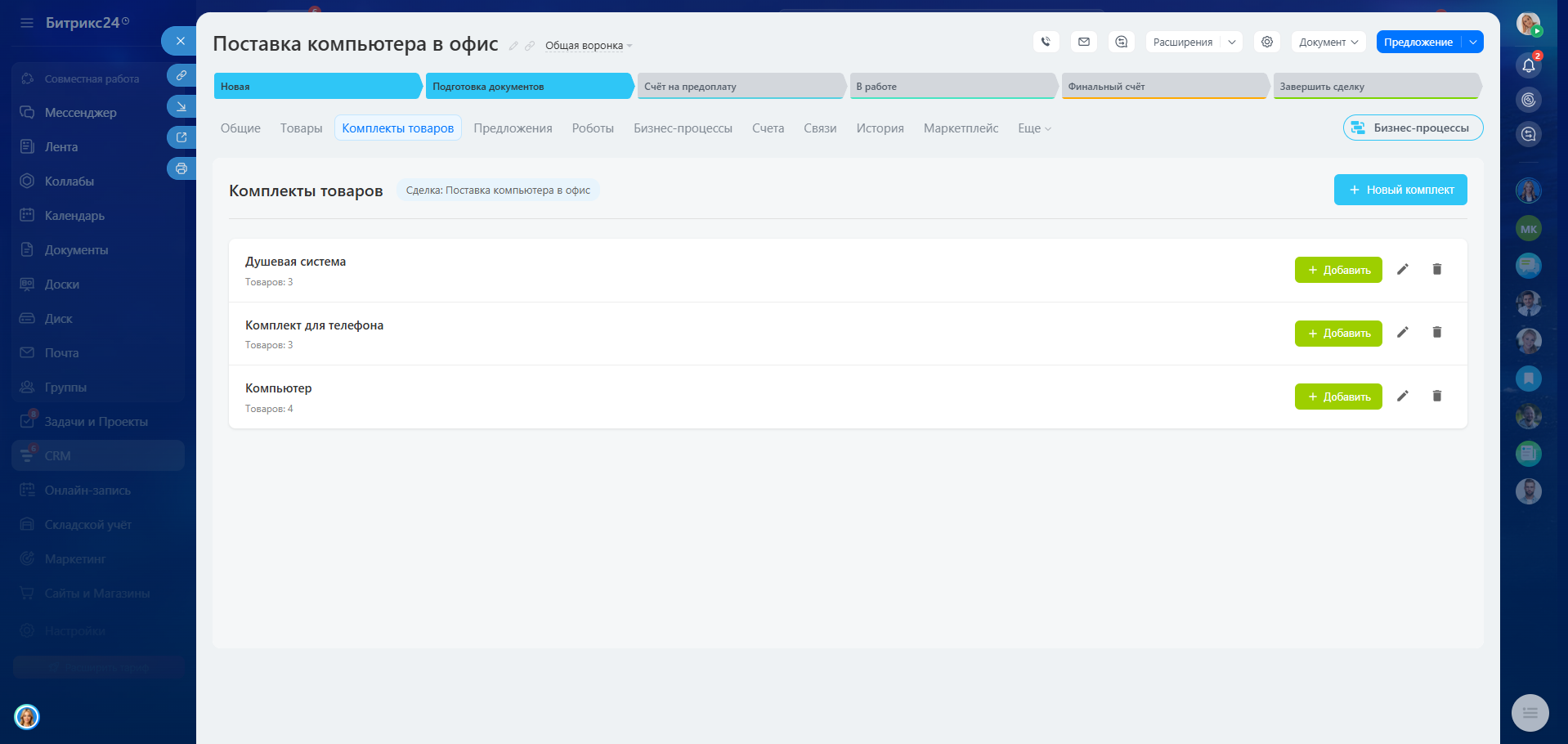Screen dimensions: 1568x744
Task: Open notifications bell icon
Action: click(x=1528, y=65)
